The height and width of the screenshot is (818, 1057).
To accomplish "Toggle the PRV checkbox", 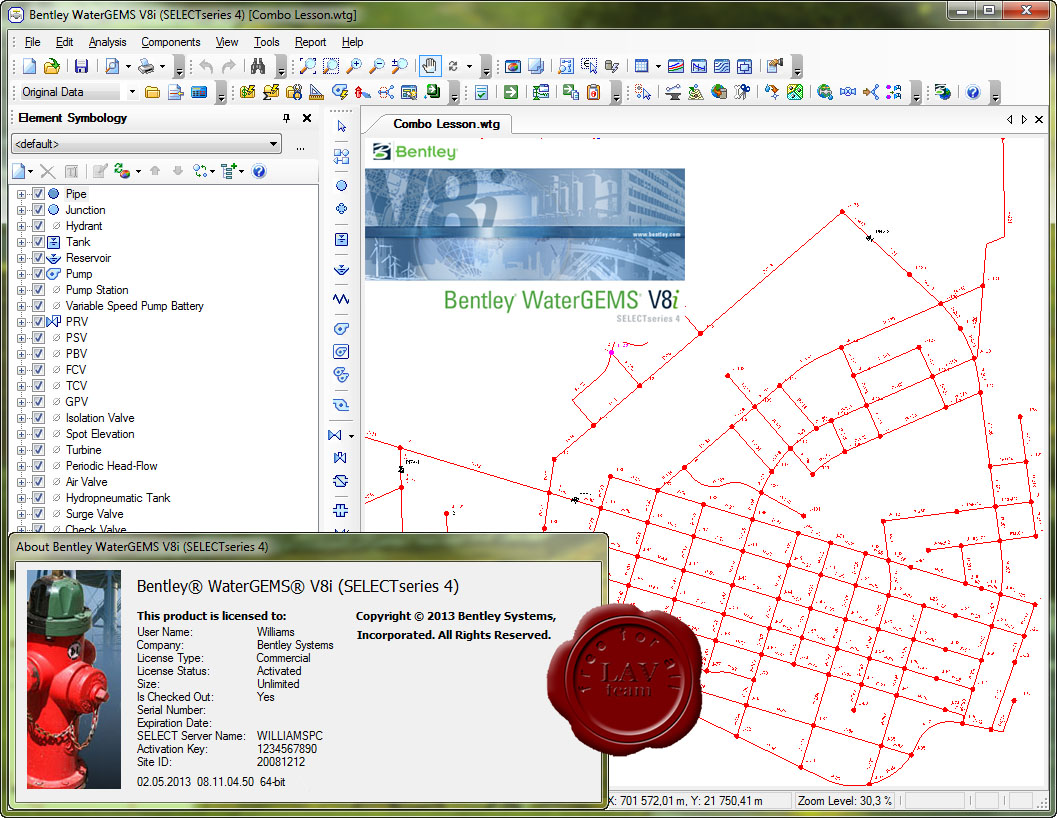I will 38,322.
